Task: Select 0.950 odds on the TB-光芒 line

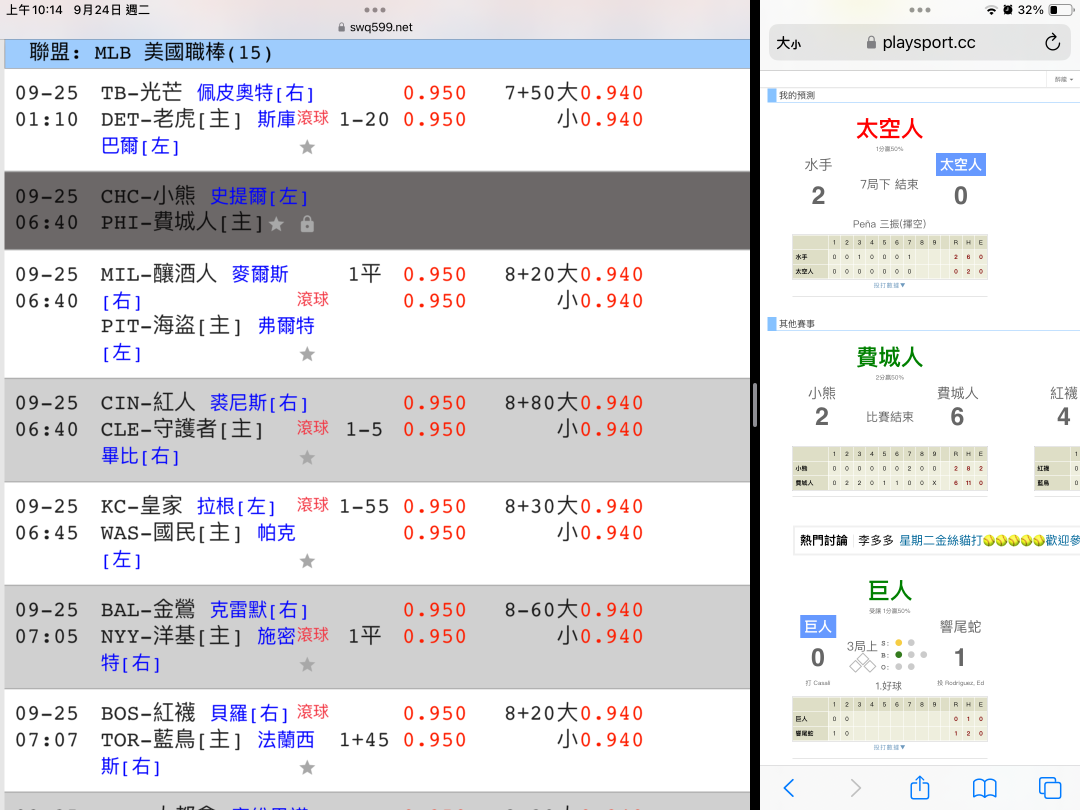Action: [x=435, y=93]
